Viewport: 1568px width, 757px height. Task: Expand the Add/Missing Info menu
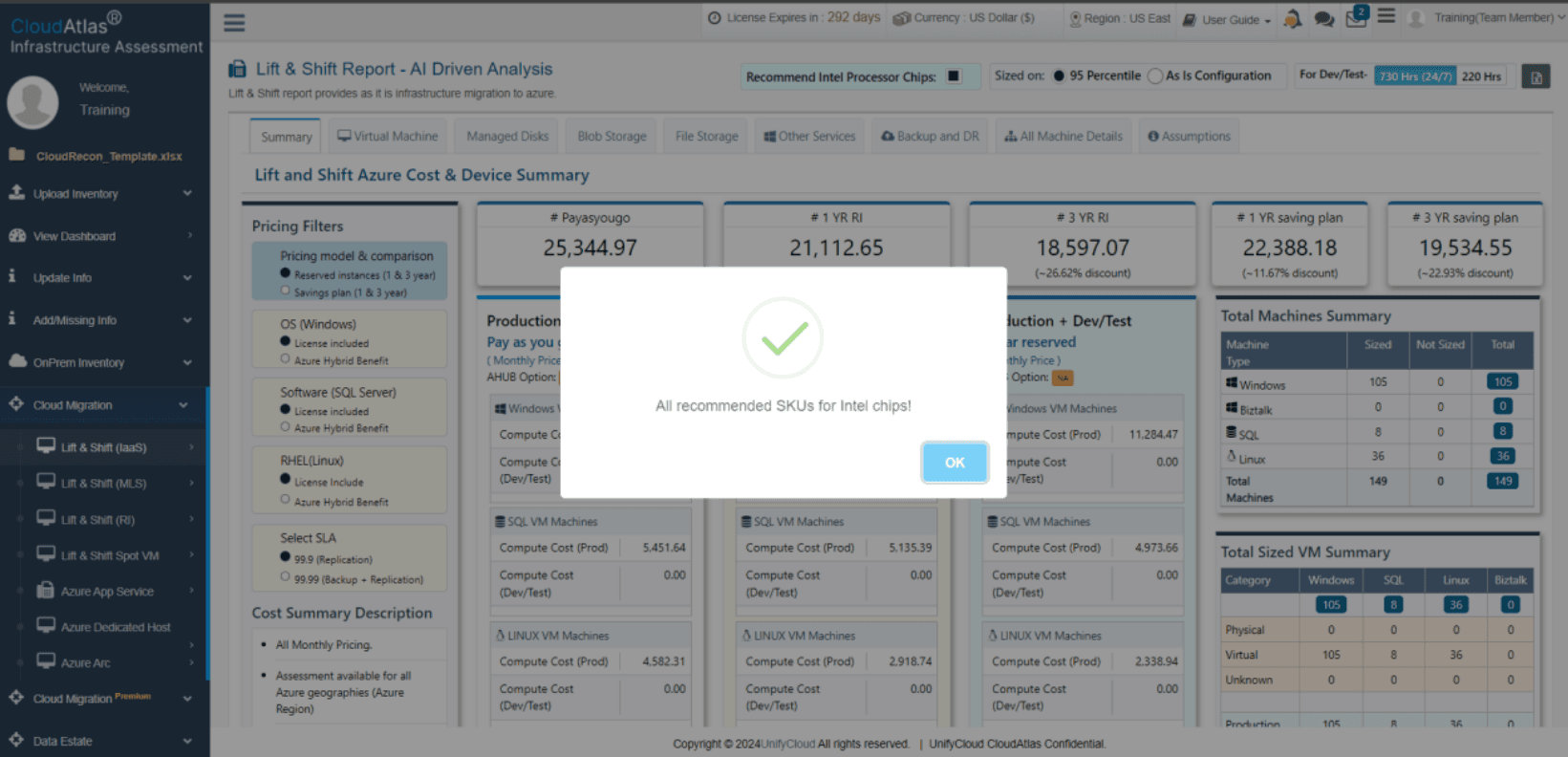104,320
